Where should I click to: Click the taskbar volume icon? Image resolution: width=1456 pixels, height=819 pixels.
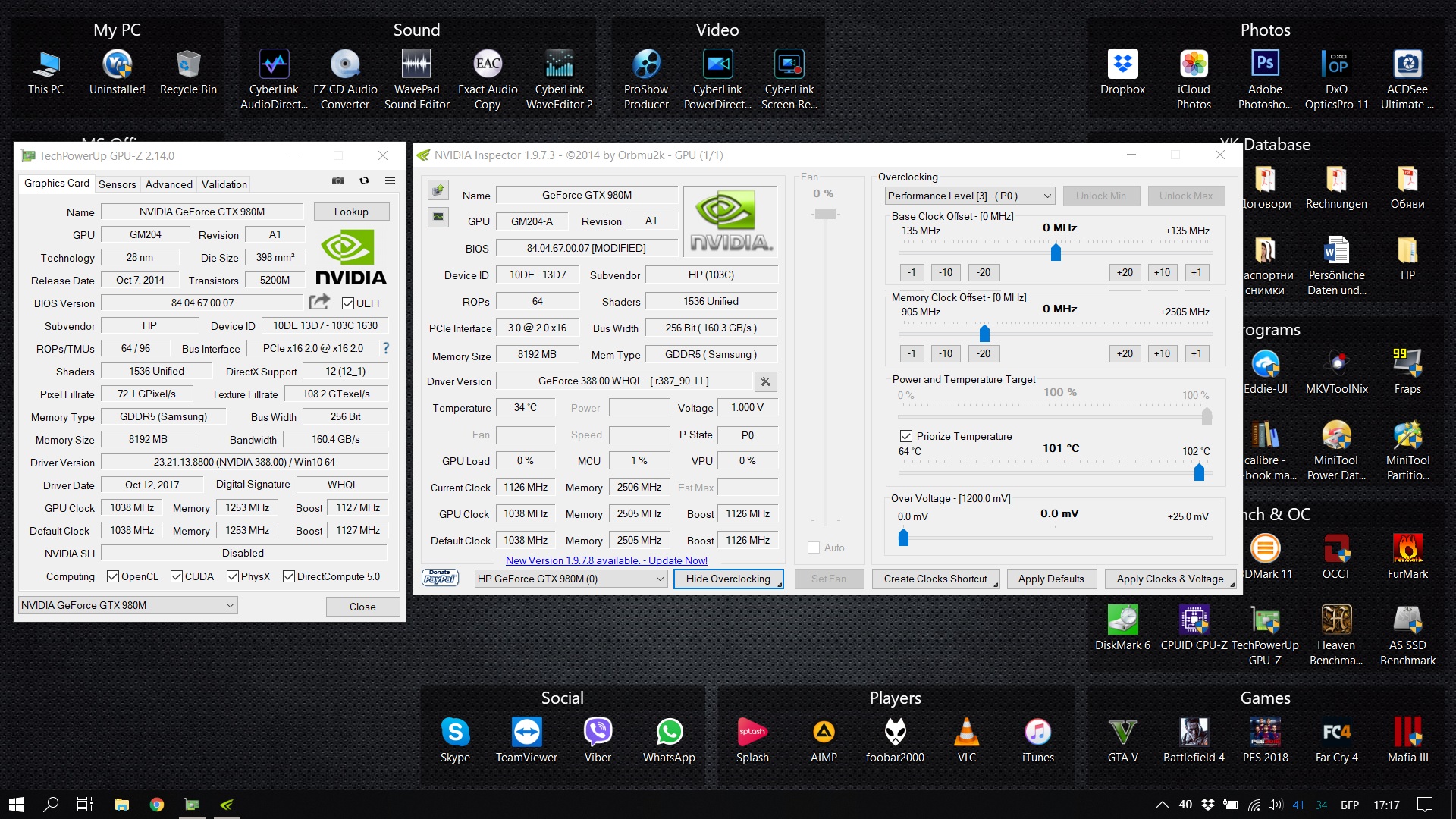(x=1276, y=805)
